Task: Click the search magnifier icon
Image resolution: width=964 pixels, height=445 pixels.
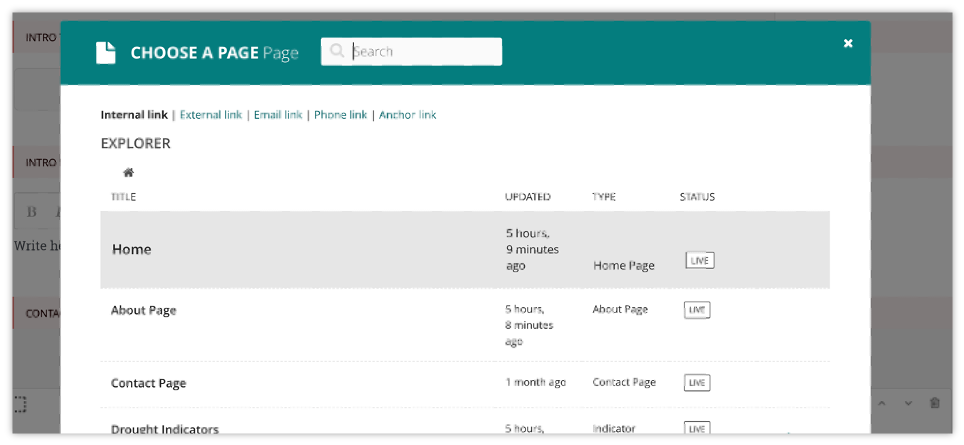Action: pyautogui.click(x=336, y=51)
